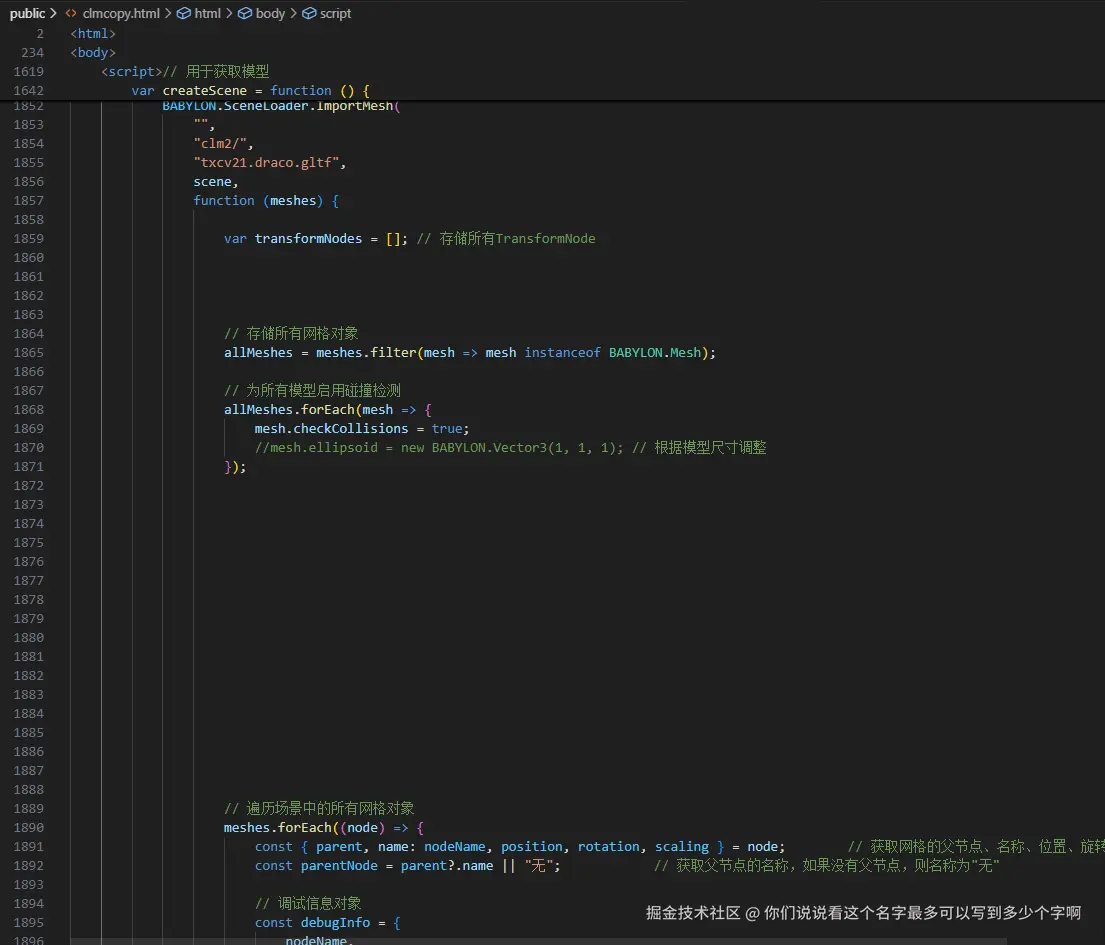Click the comment '// 调试信息对象'
This screenshot has height=945, width=1105.
[x=308, y=903]
